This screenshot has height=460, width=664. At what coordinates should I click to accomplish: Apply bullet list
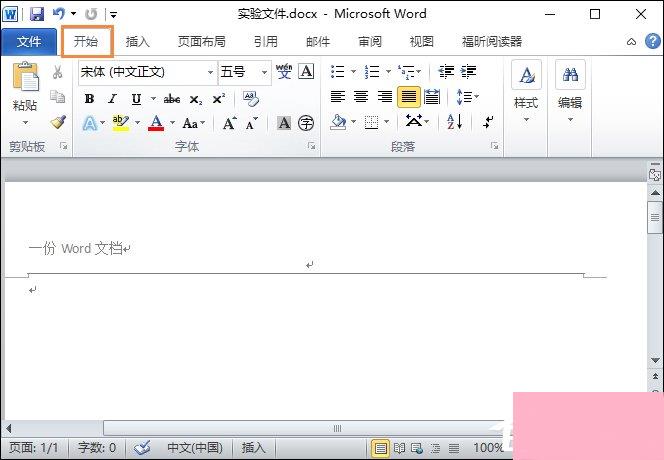click(338, 72)
